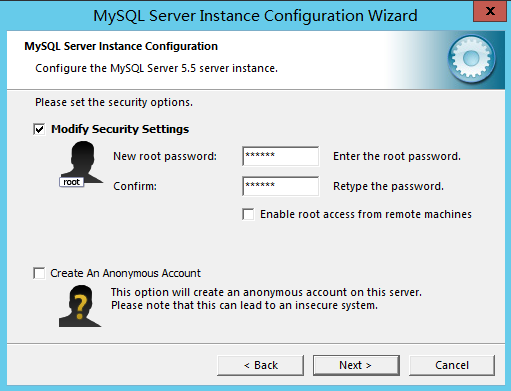
Task: Click the bold MySQL Server Instance Configuration heading
Action: tap(121, 46)
